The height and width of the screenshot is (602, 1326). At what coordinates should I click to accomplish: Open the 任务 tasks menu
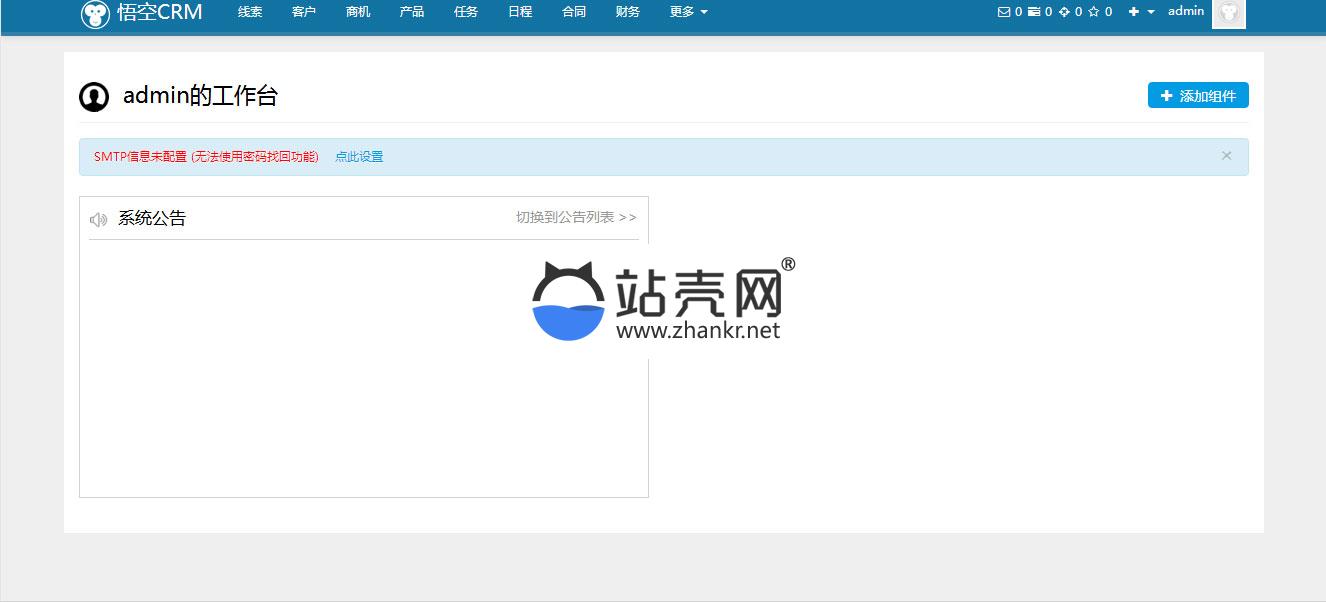466,12
